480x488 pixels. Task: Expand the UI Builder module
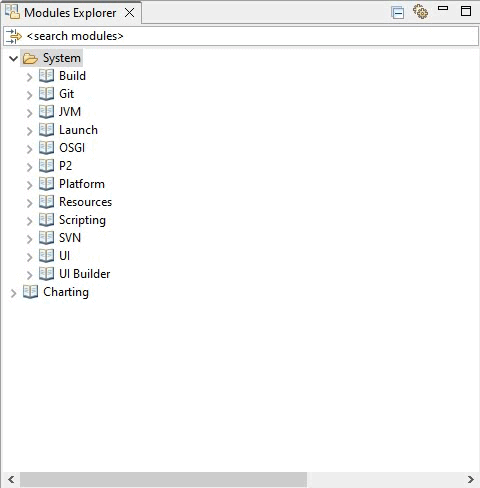30,275
